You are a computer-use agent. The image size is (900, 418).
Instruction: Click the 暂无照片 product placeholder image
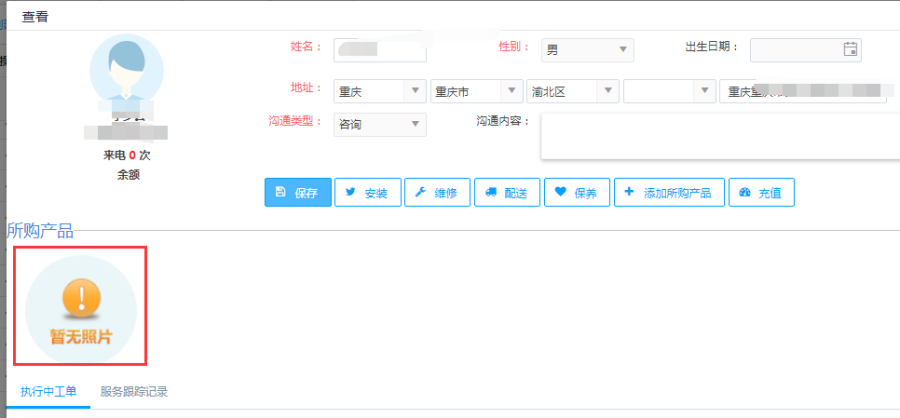(x=81, y=306)
